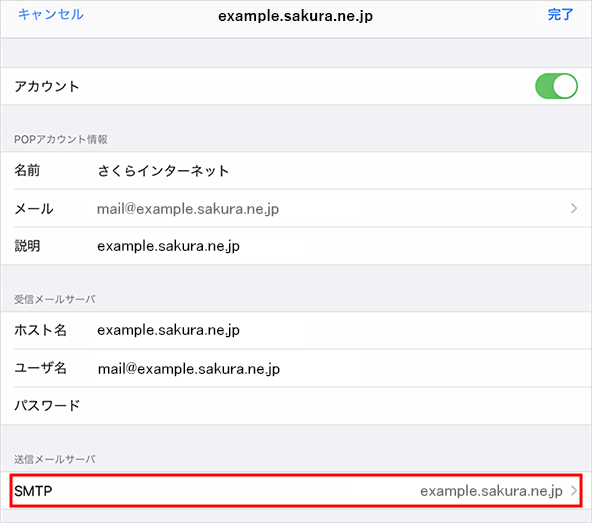The width and height of the screenshot is (592, 523).
Task: Tap the example.sakura.ne.jp header title
Action: pyautogui.click(x=296, y=16)
